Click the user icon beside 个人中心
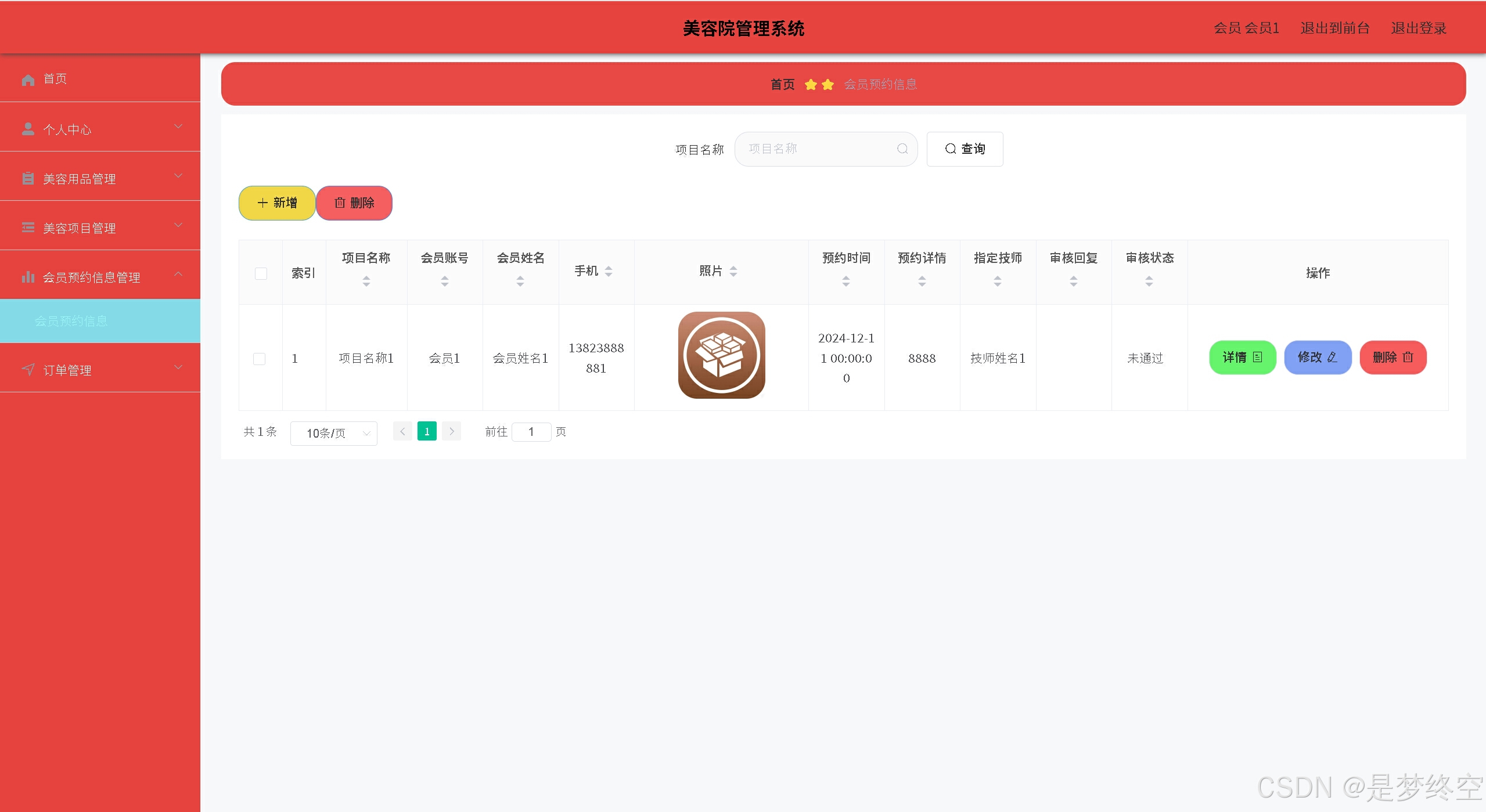The image size is (1486, 812). 28,129
